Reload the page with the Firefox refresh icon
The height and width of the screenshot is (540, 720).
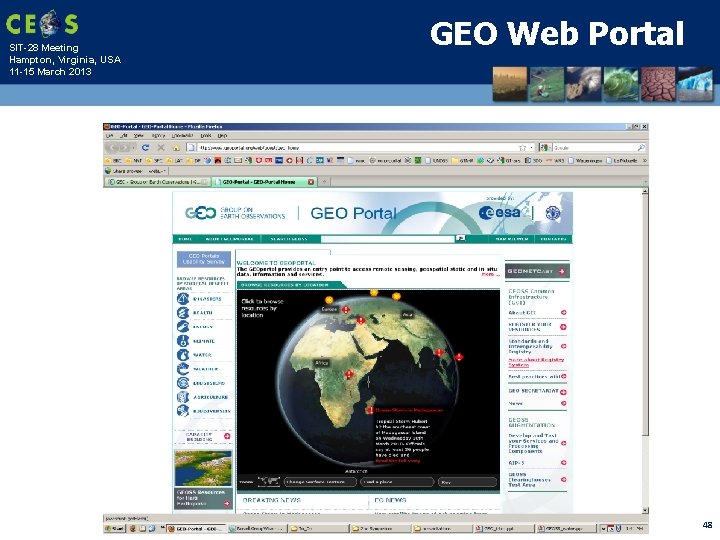tap(145, 147)
